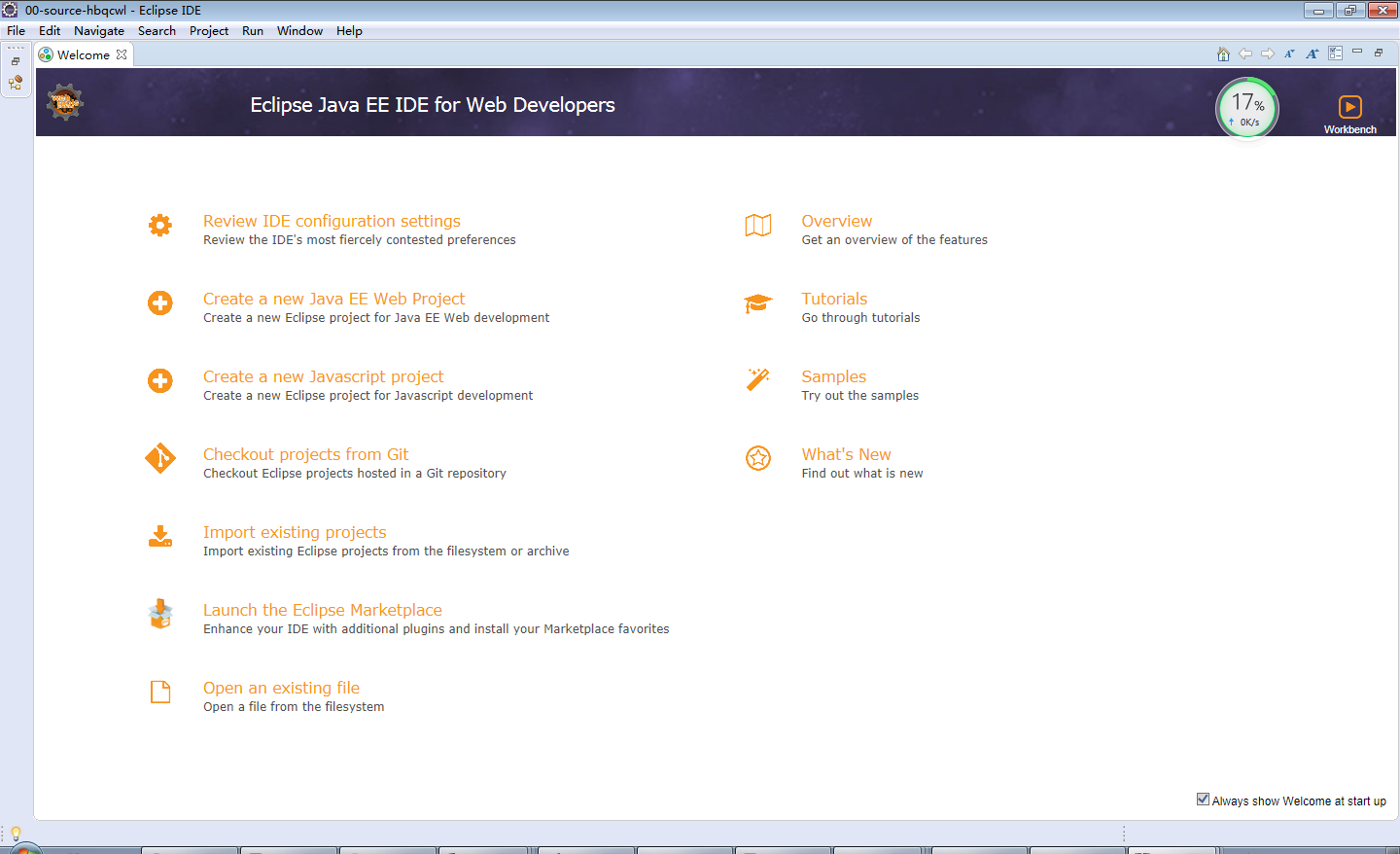Click the Java EE perspective hierarchy icon in left trim
This screenshot has width=1400, height=854.
tap(16, 83)
